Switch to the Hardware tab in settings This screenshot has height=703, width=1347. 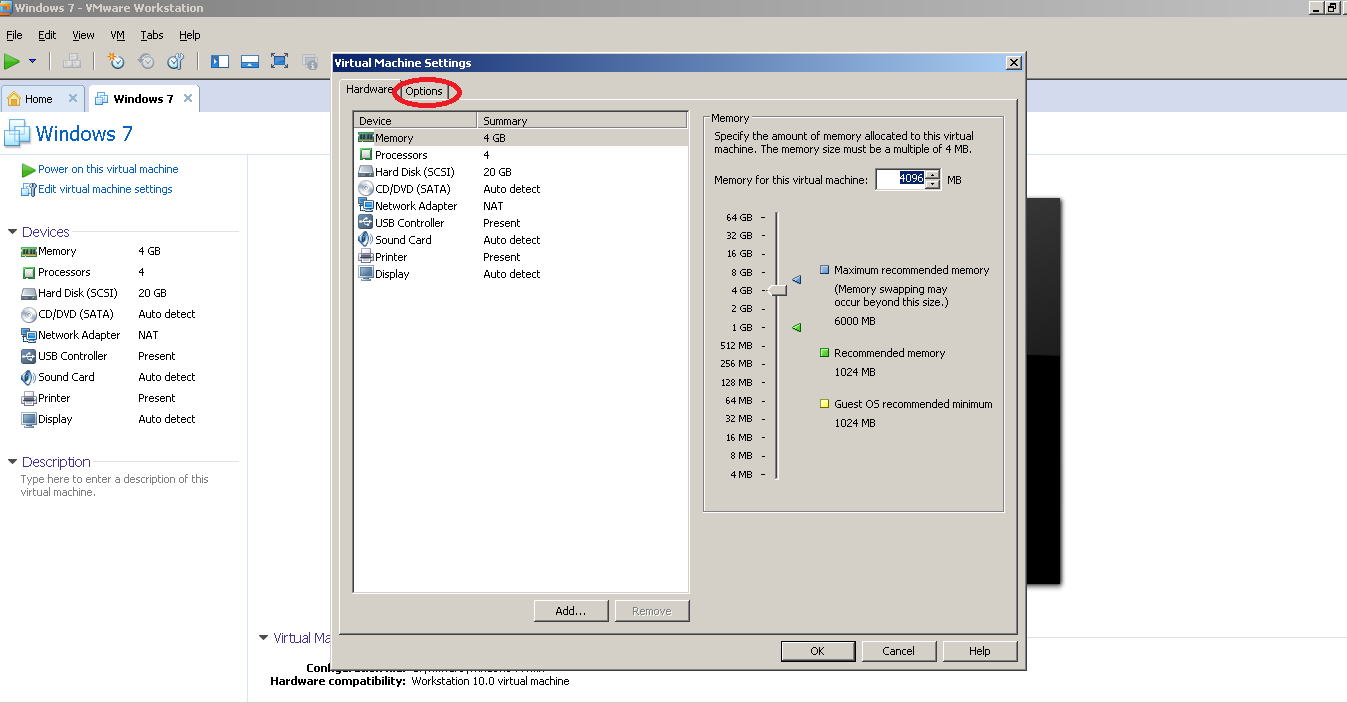(369, 89)
